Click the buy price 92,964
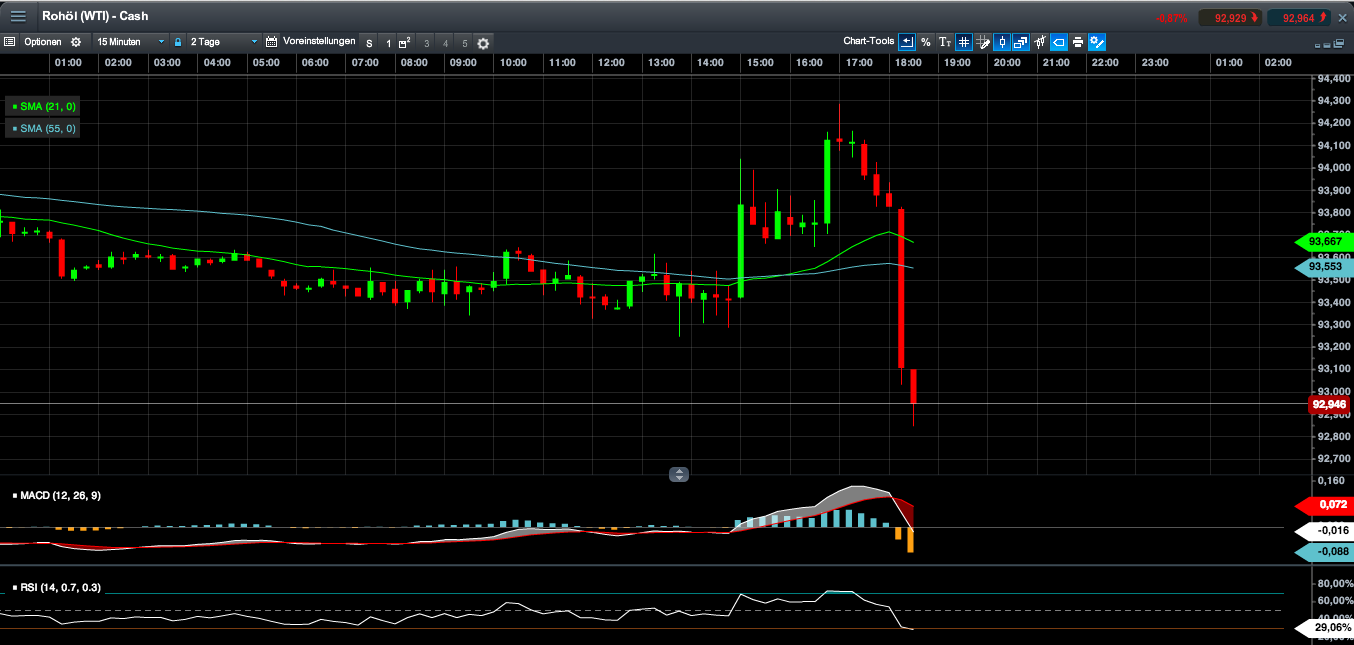 point(1299,18)
